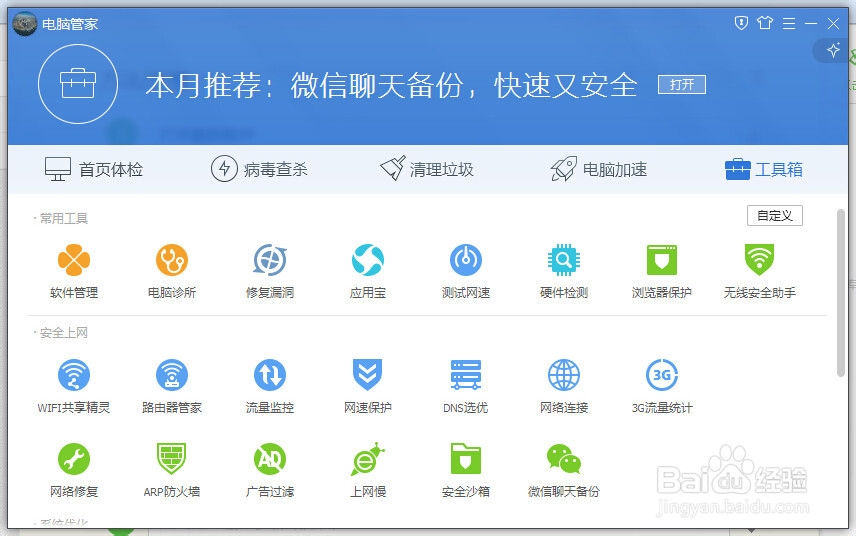Switch to 电脑加速 tab

599,169
